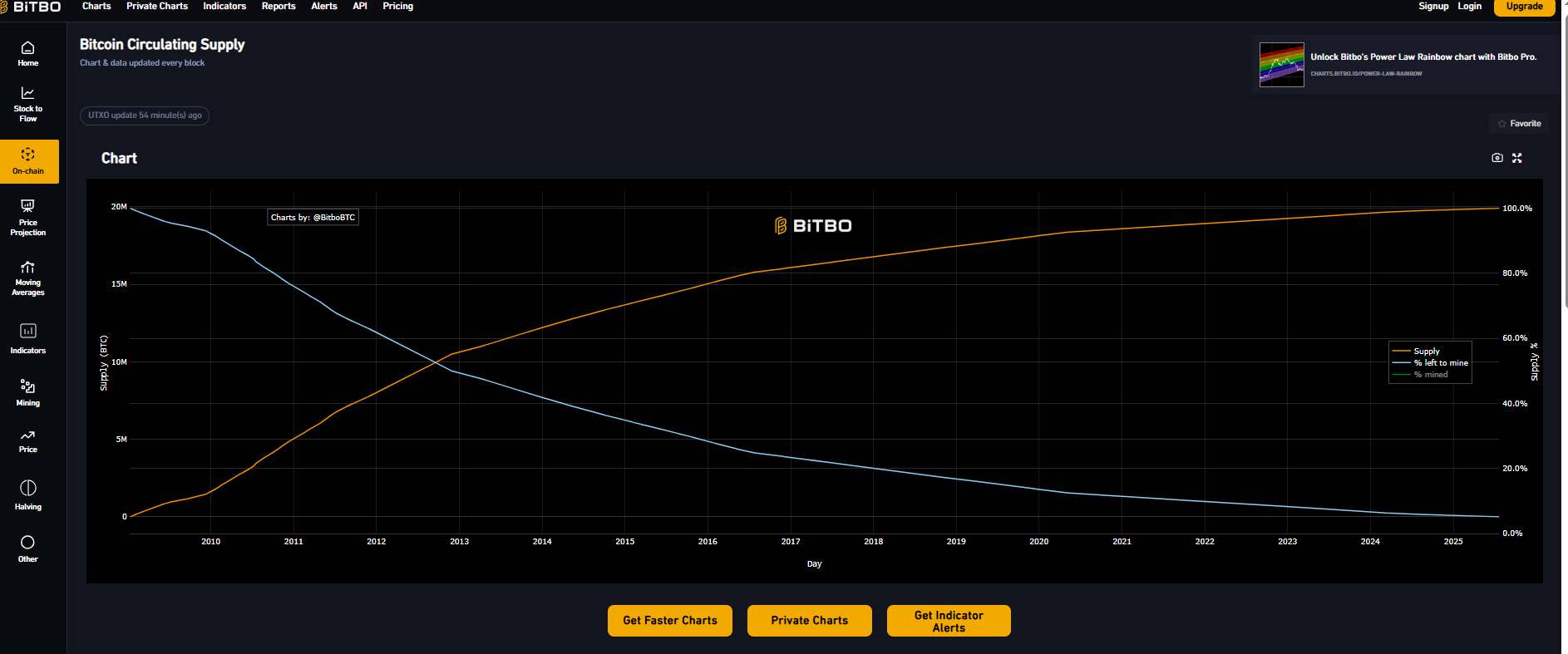This screenshot has height=654, width=1568.
Task: Toggle the Supply series in the legend
Action: click(x=1426, y=352)
